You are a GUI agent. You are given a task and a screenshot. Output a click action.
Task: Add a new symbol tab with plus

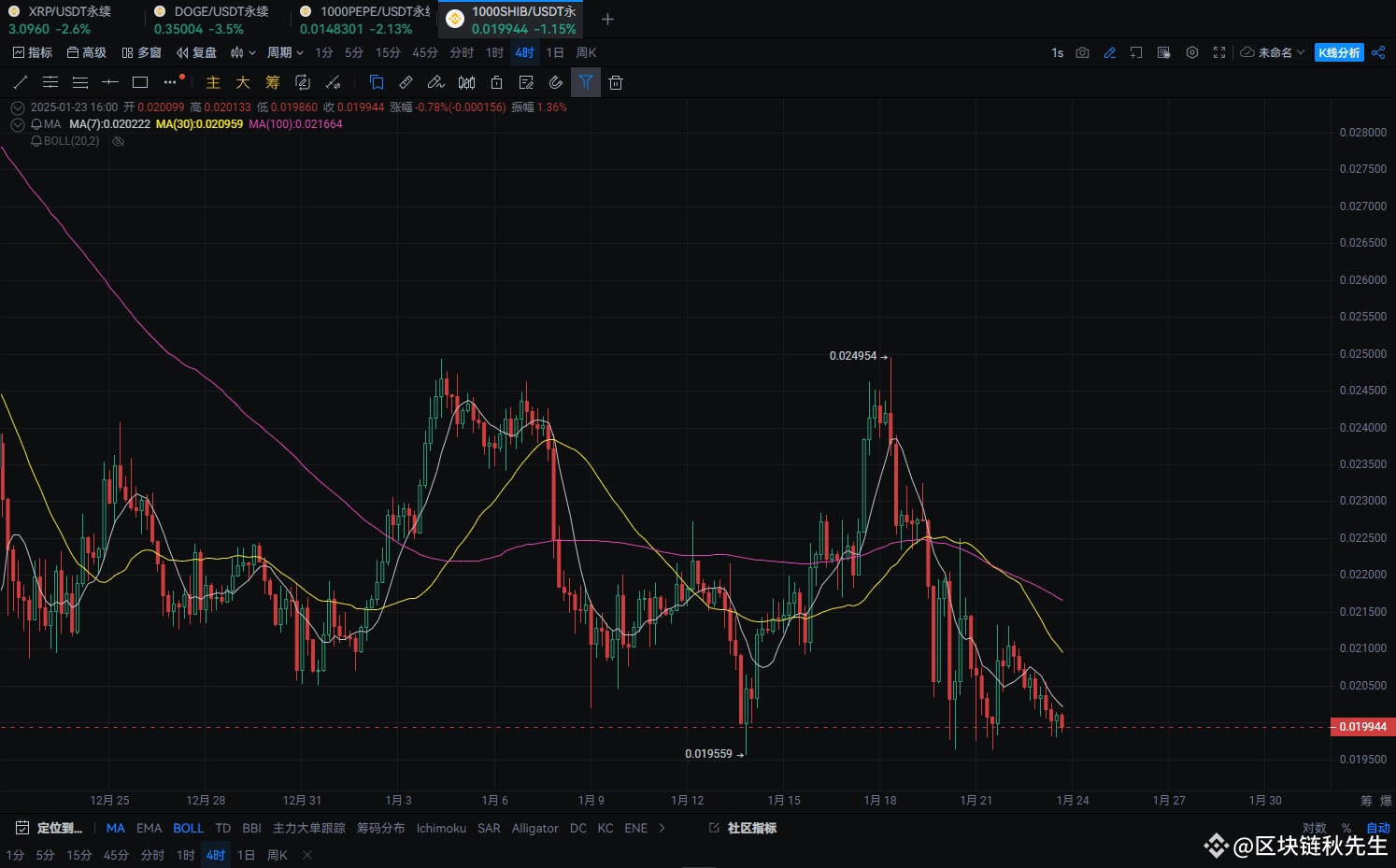[607, 20]
